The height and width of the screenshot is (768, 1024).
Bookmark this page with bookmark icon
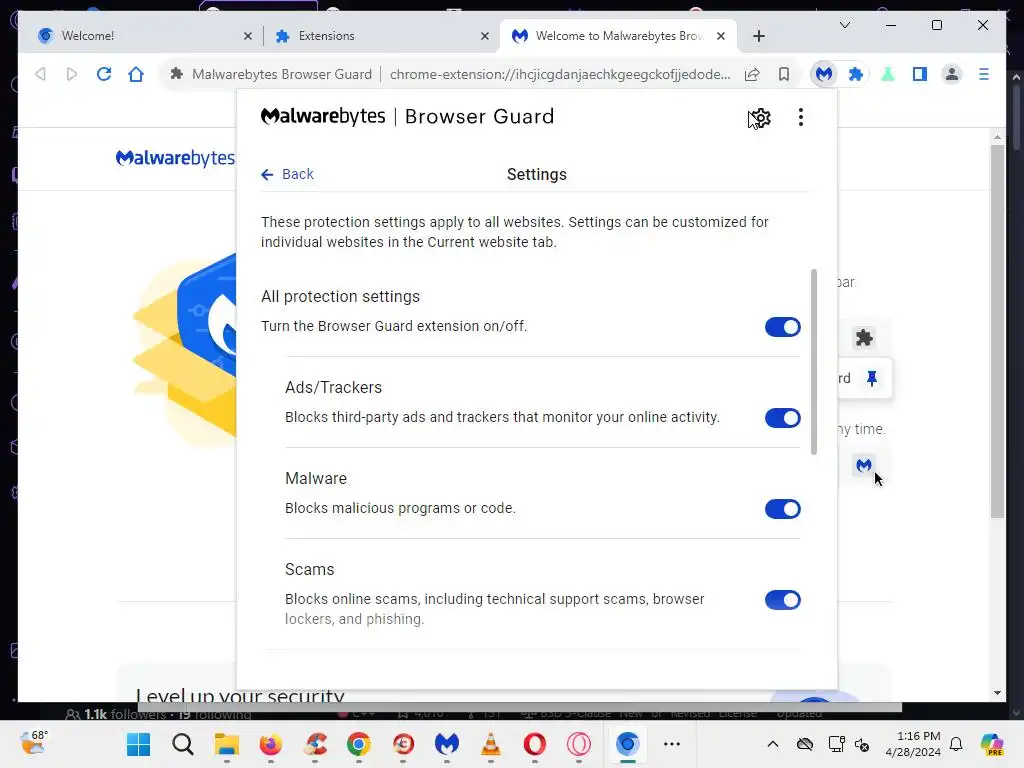tap(784, 74)
